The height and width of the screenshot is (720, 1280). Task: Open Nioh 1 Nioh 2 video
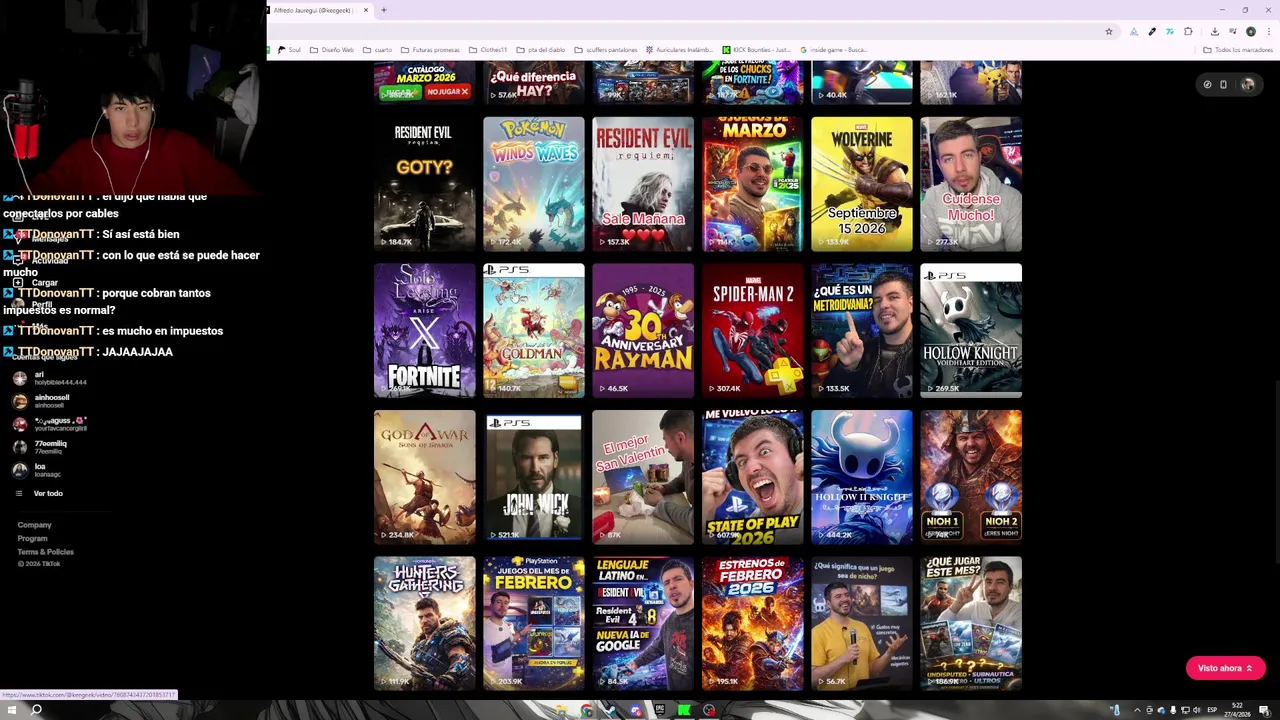(x=971, y=477)
